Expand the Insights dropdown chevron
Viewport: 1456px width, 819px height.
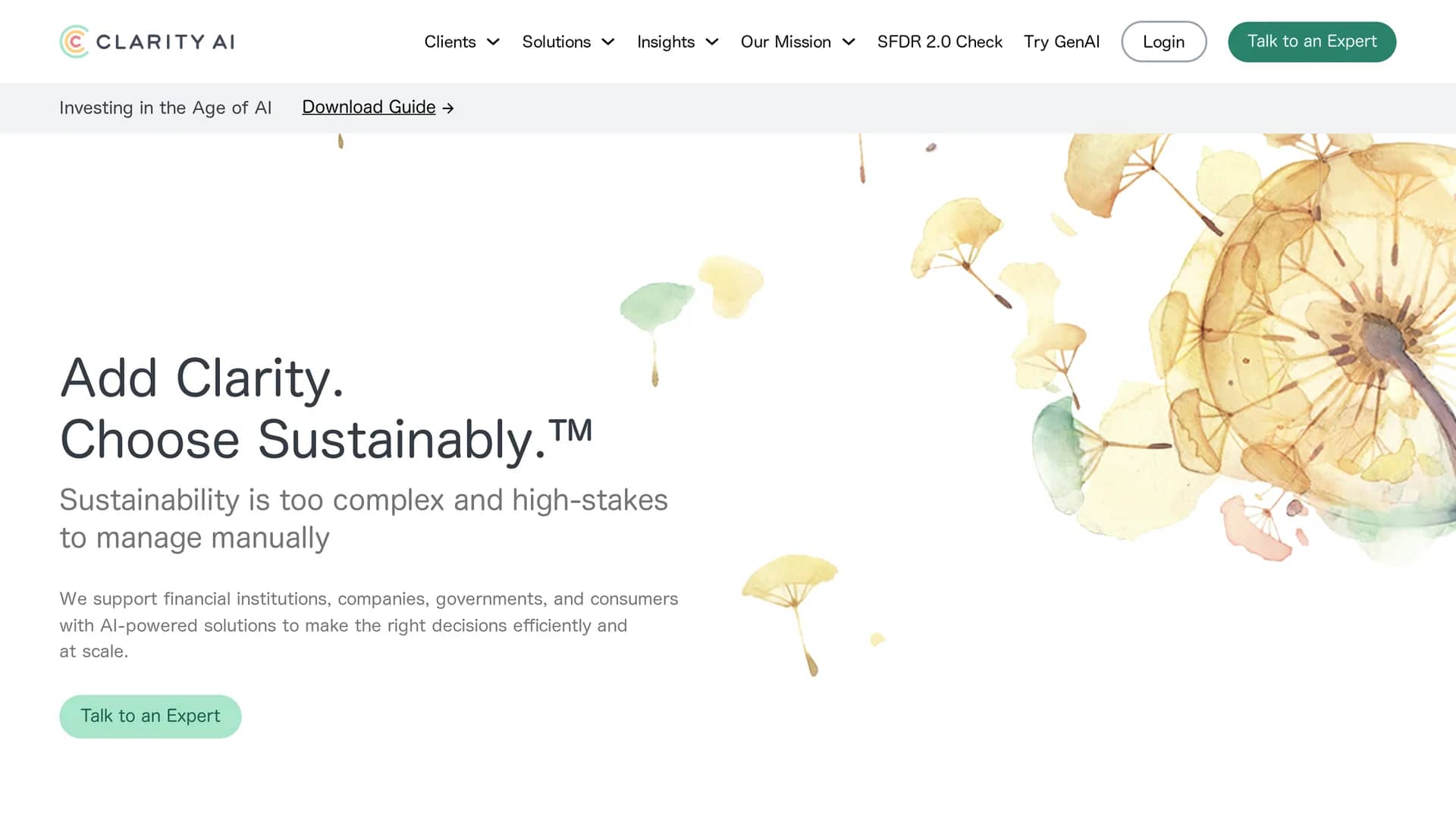coord(712,42)
